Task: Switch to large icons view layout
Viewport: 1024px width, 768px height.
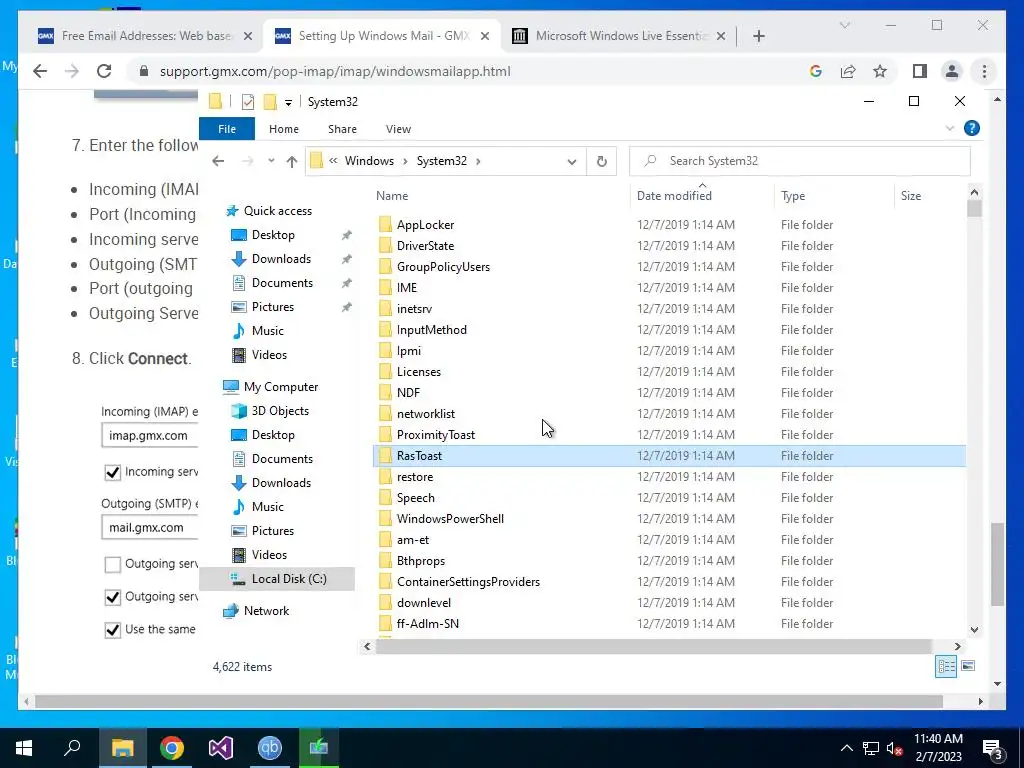Action: (968, 666)
